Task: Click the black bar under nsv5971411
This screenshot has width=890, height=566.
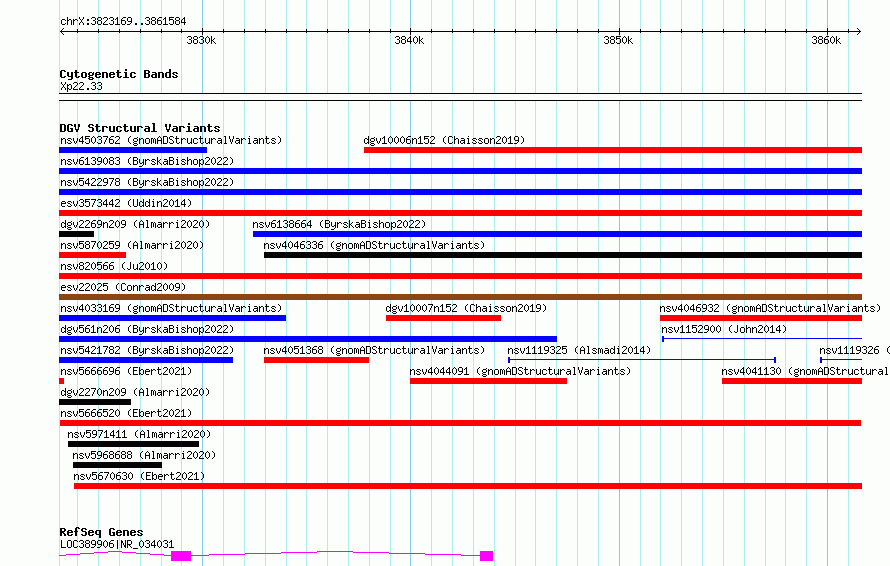Action: [133, 444]
